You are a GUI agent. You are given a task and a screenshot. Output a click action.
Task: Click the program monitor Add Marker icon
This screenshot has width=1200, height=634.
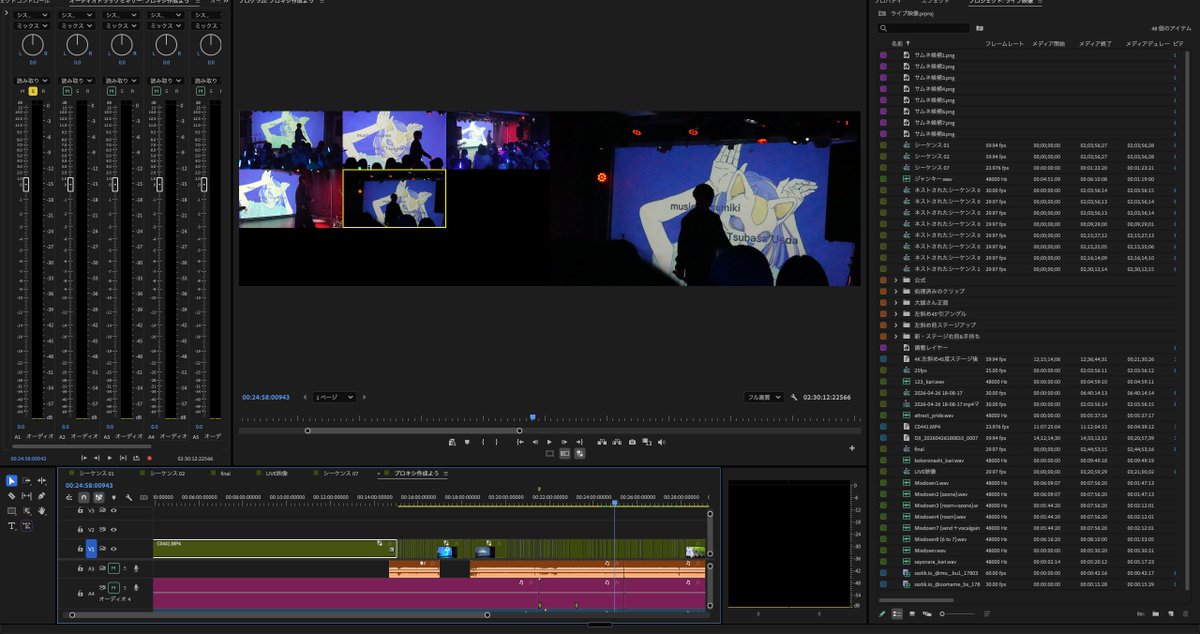pos(467,442)
